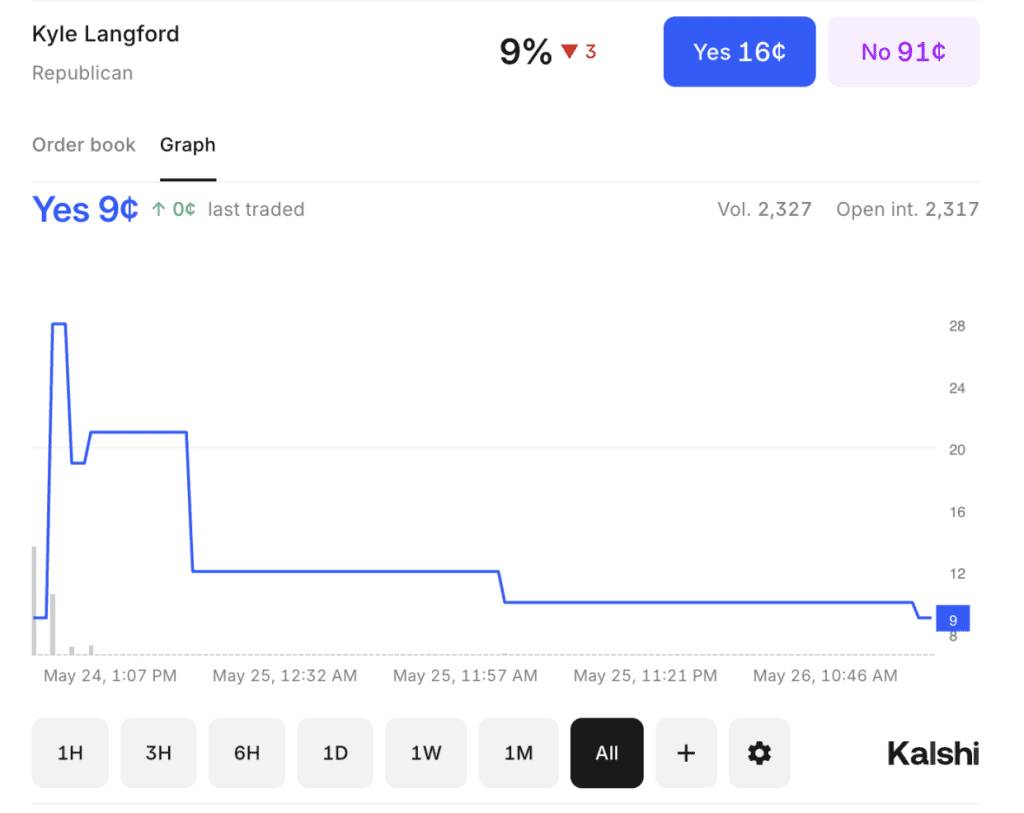Click the plus icon to add a range
The height and width of the screenshot is (813, 1024).
tap(686, 753)
